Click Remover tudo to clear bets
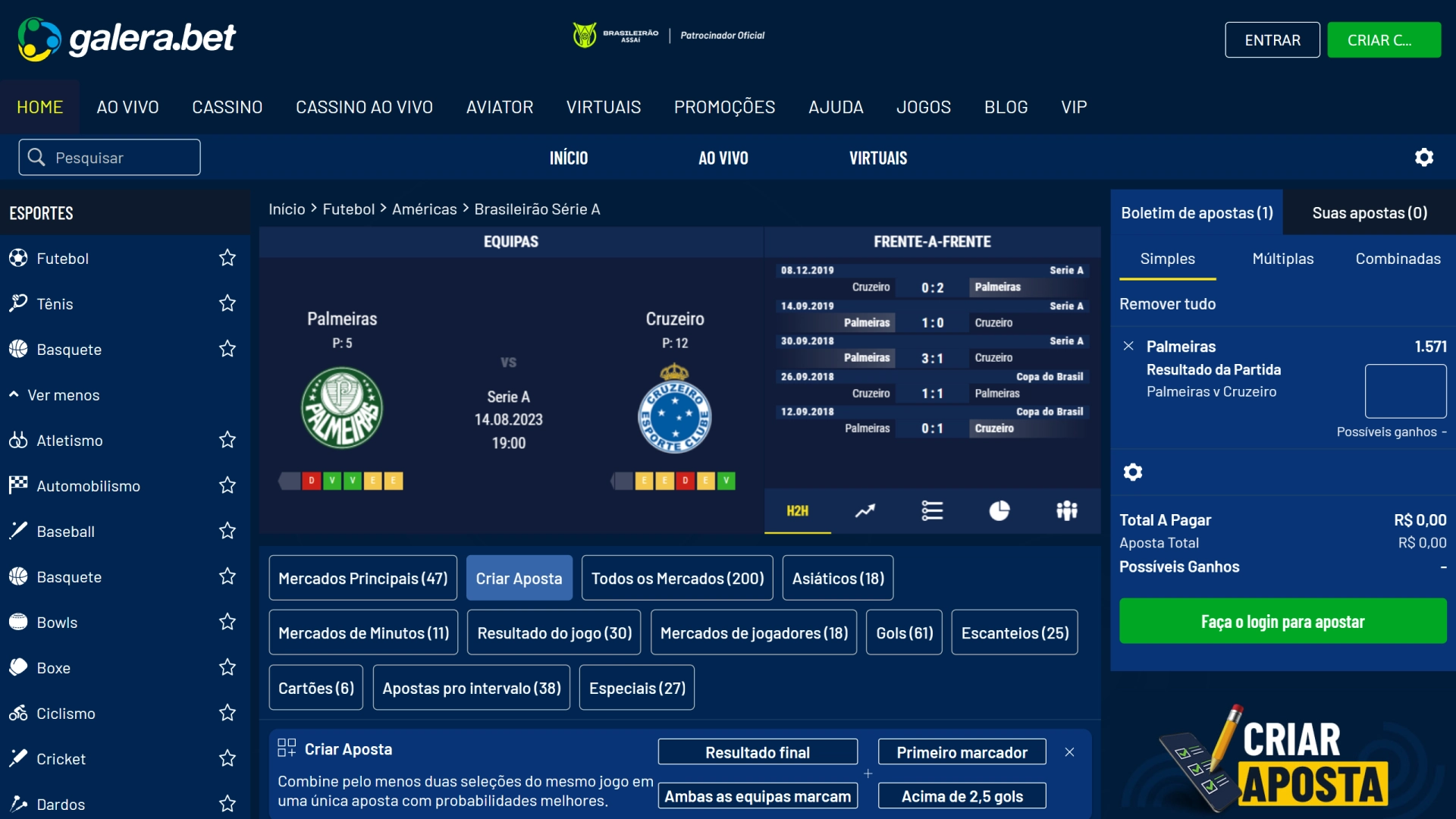 (1168, 303)
